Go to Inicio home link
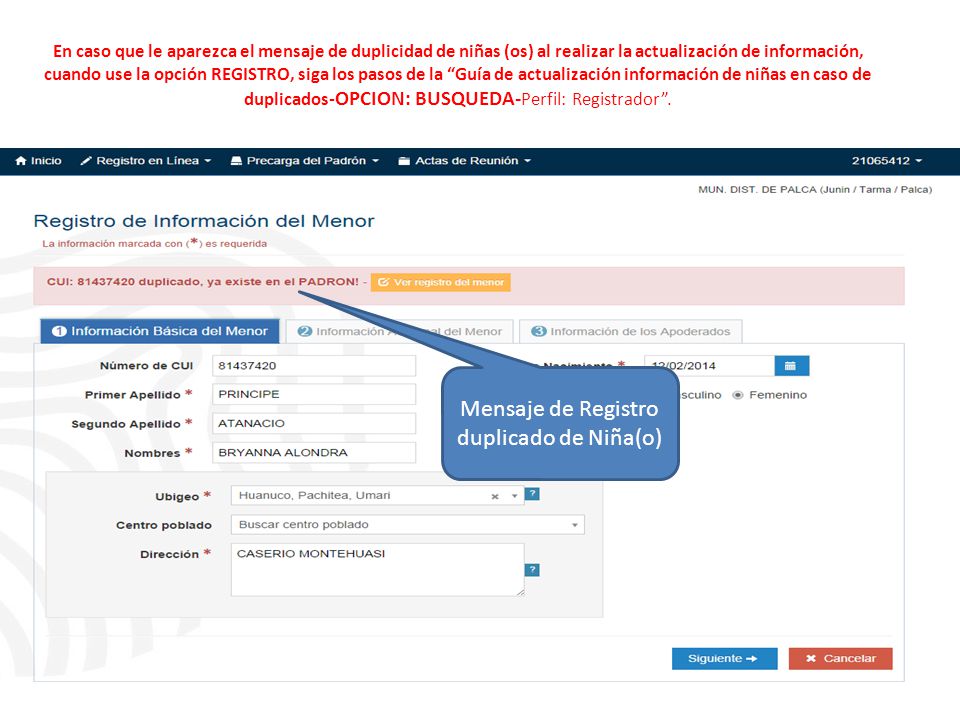 [39, 161]
